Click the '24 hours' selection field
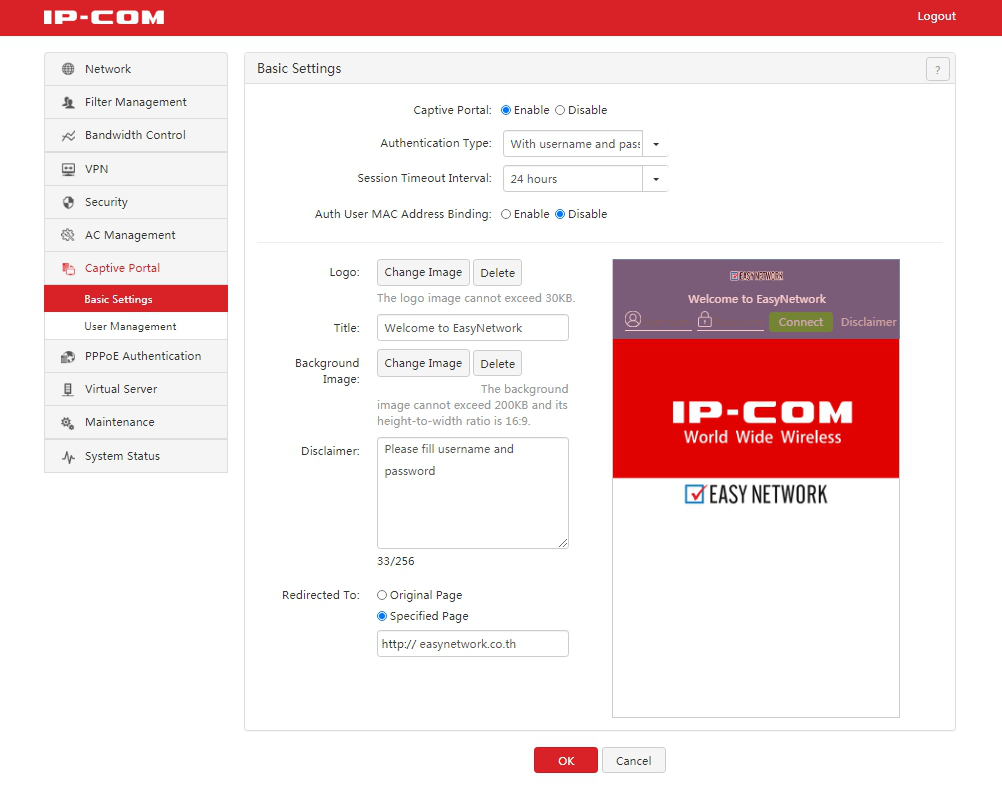The image size is (1002, 799). click(573, 179)
